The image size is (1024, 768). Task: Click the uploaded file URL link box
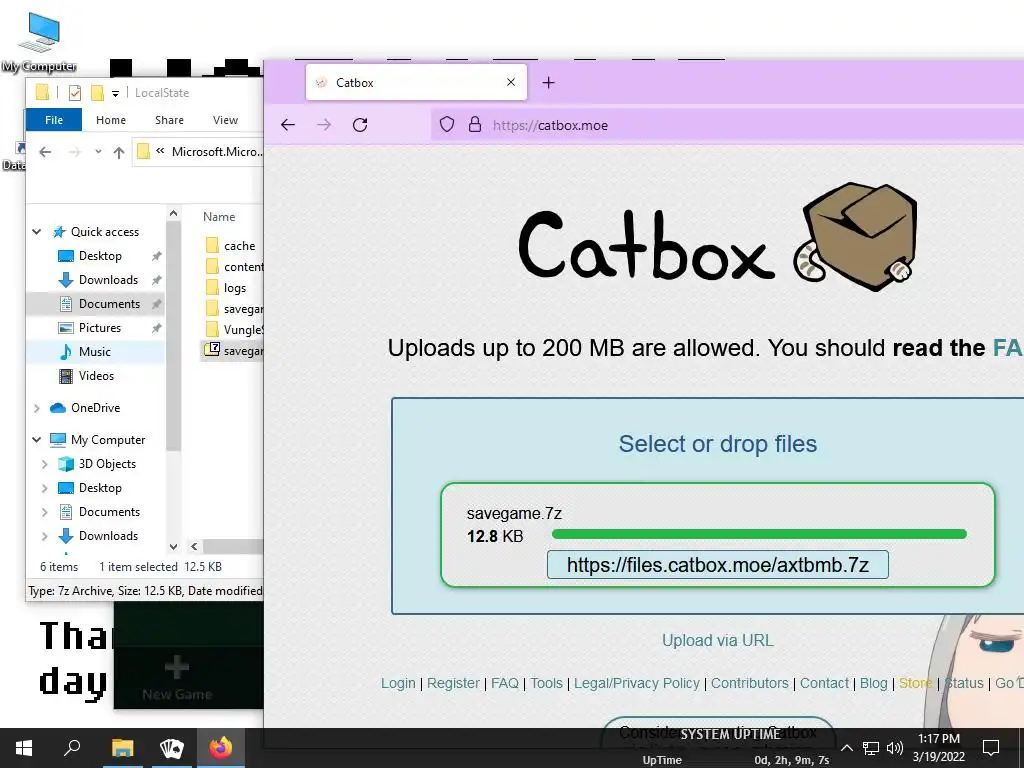(x=718, y=565)
